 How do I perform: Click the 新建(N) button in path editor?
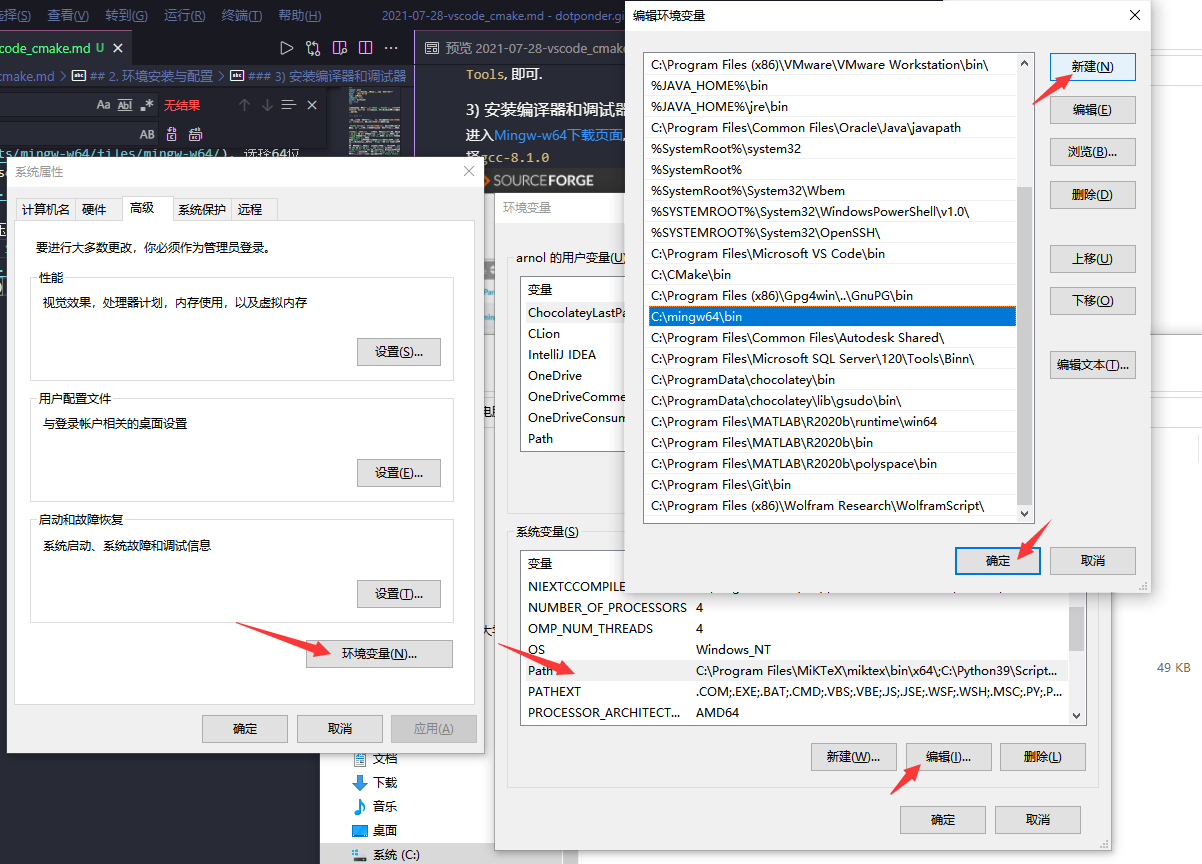point(1092,67)
